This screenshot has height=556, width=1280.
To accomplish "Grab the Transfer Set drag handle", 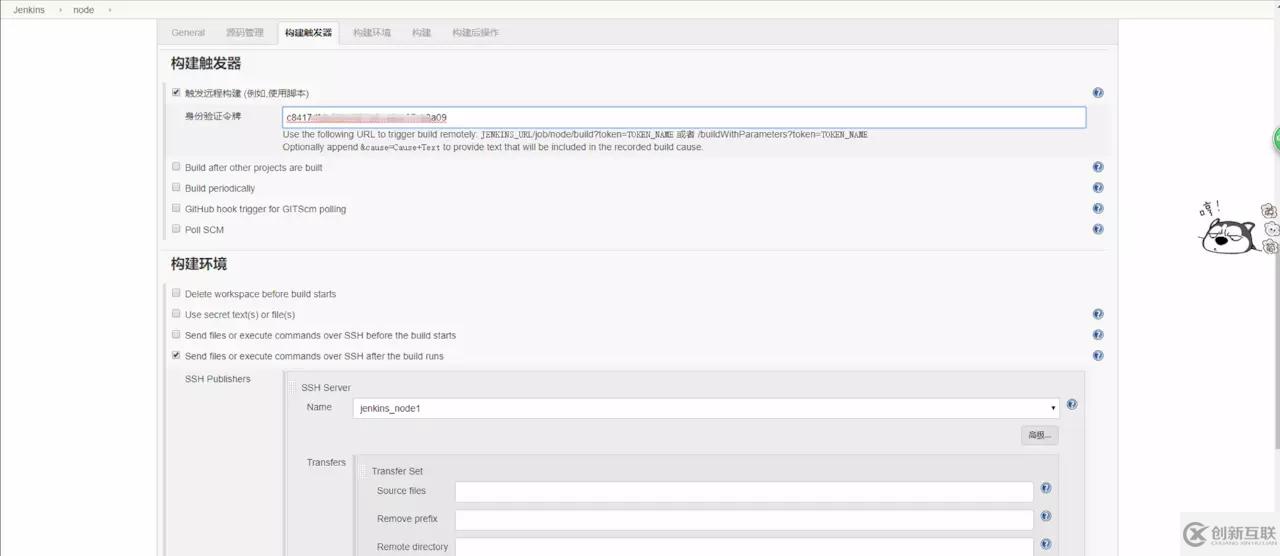I will click(x=362, y=471).
